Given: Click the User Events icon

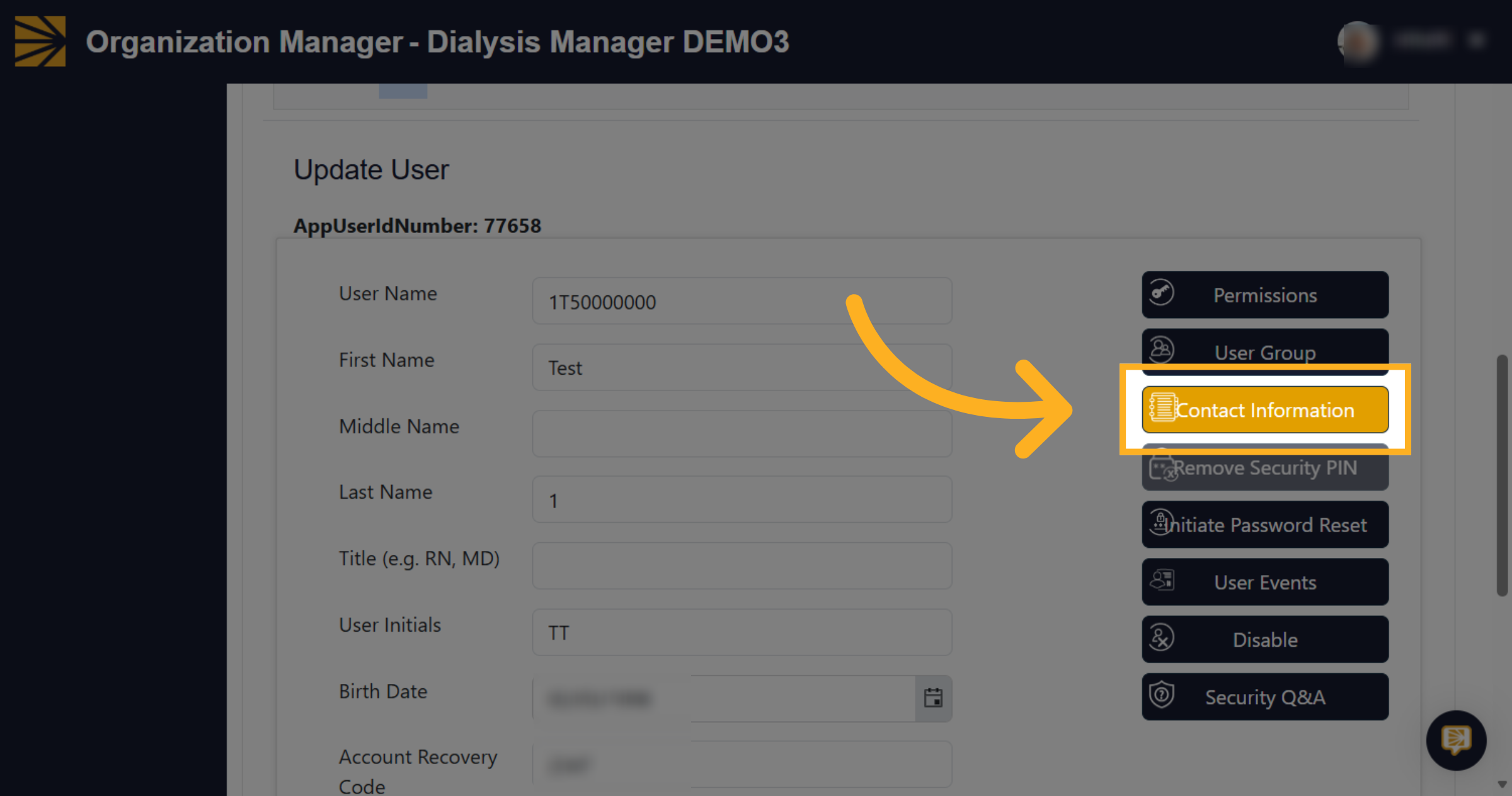Looking at the screenshot, I should tap(1162, 580).
